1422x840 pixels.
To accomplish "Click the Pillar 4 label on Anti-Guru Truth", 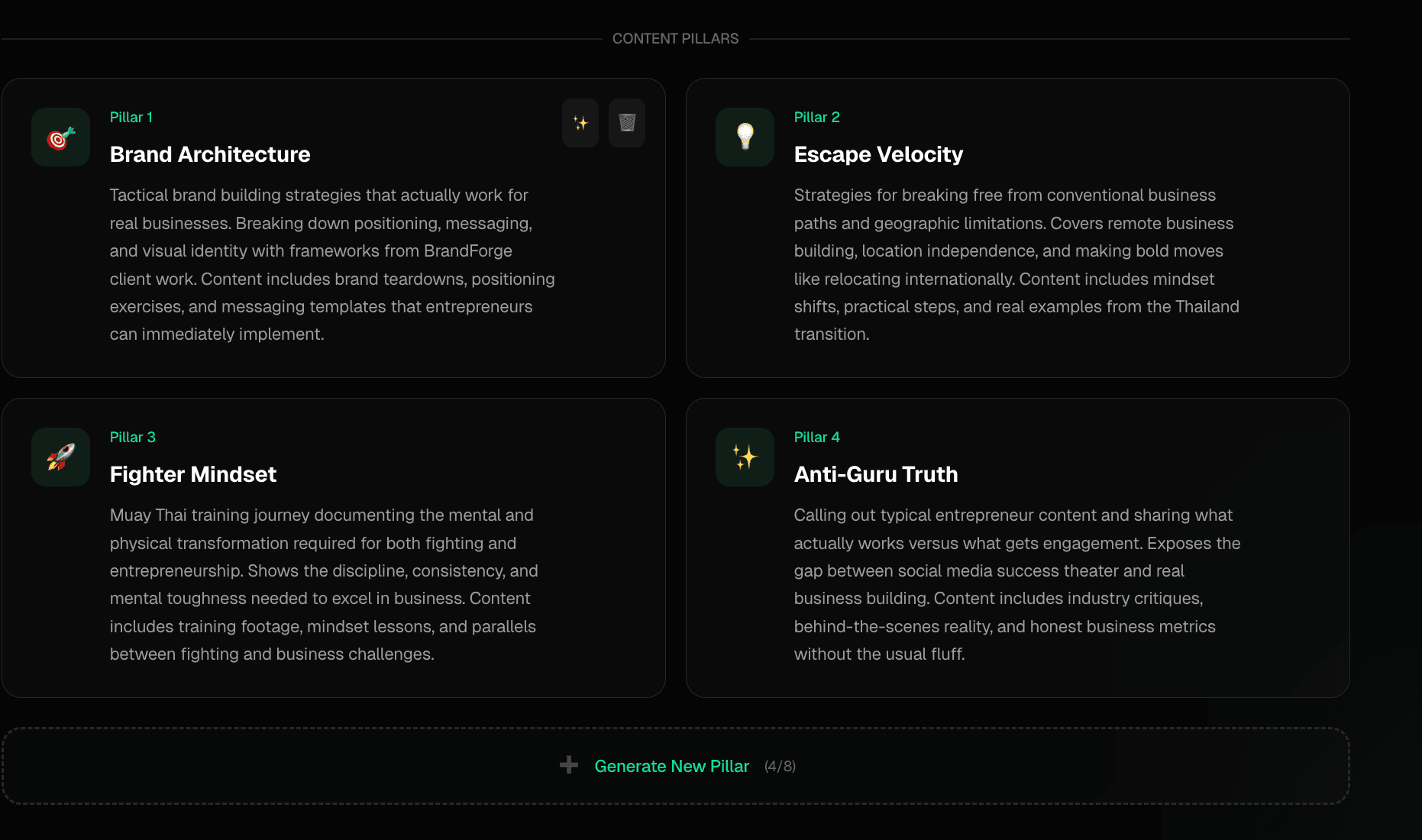I will pos(816,437).
